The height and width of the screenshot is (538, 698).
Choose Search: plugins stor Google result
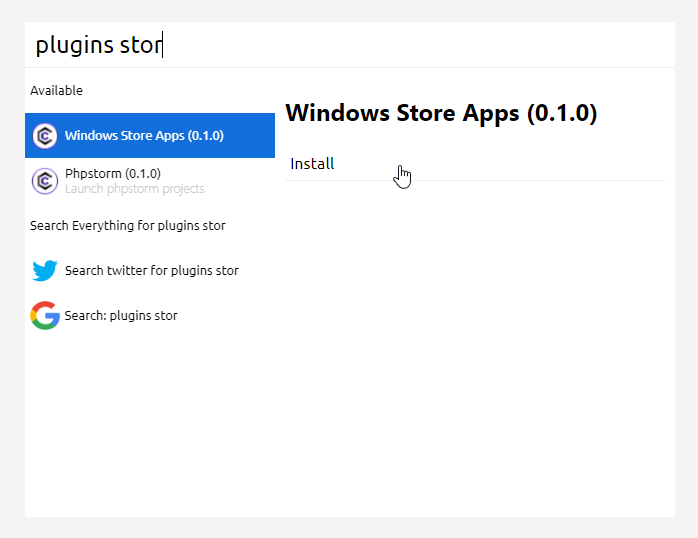[150, 316]
